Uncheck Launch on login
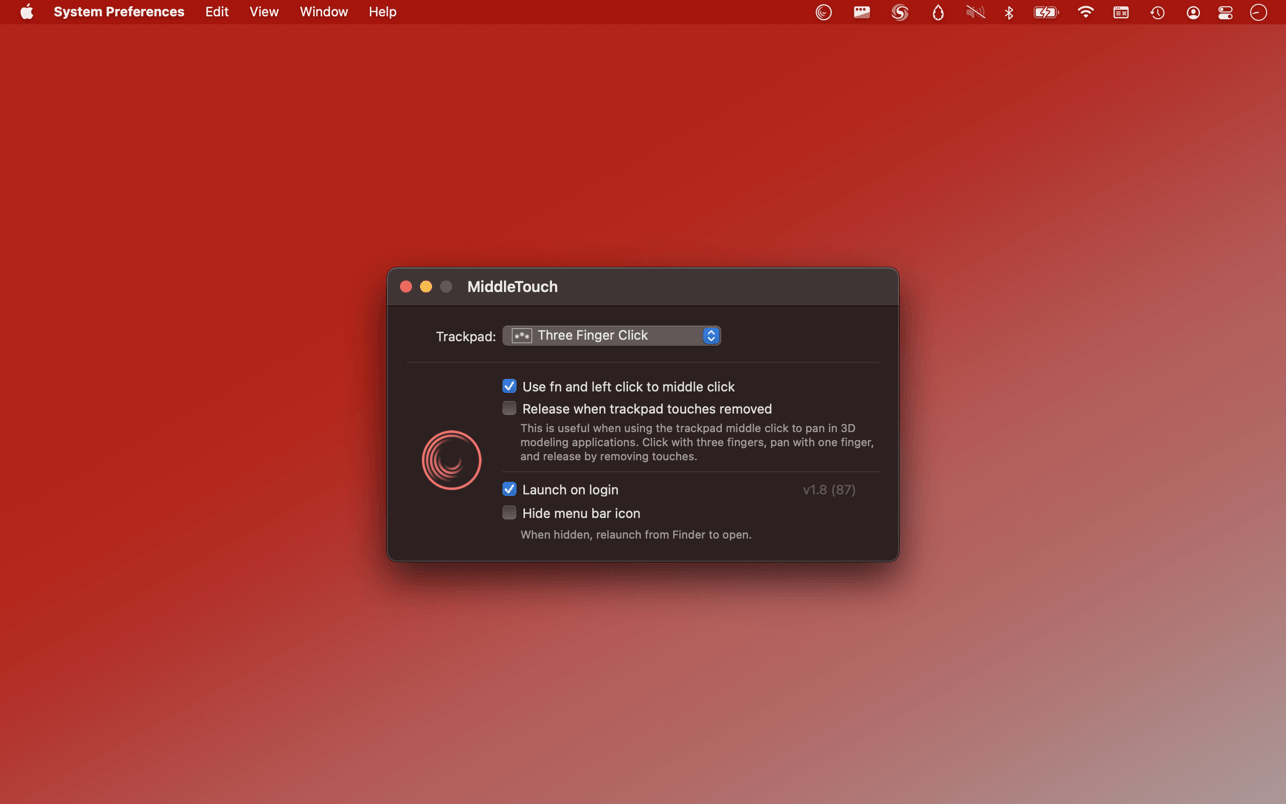This screenshot has width=1286, height=804. (x=509, y=489)
